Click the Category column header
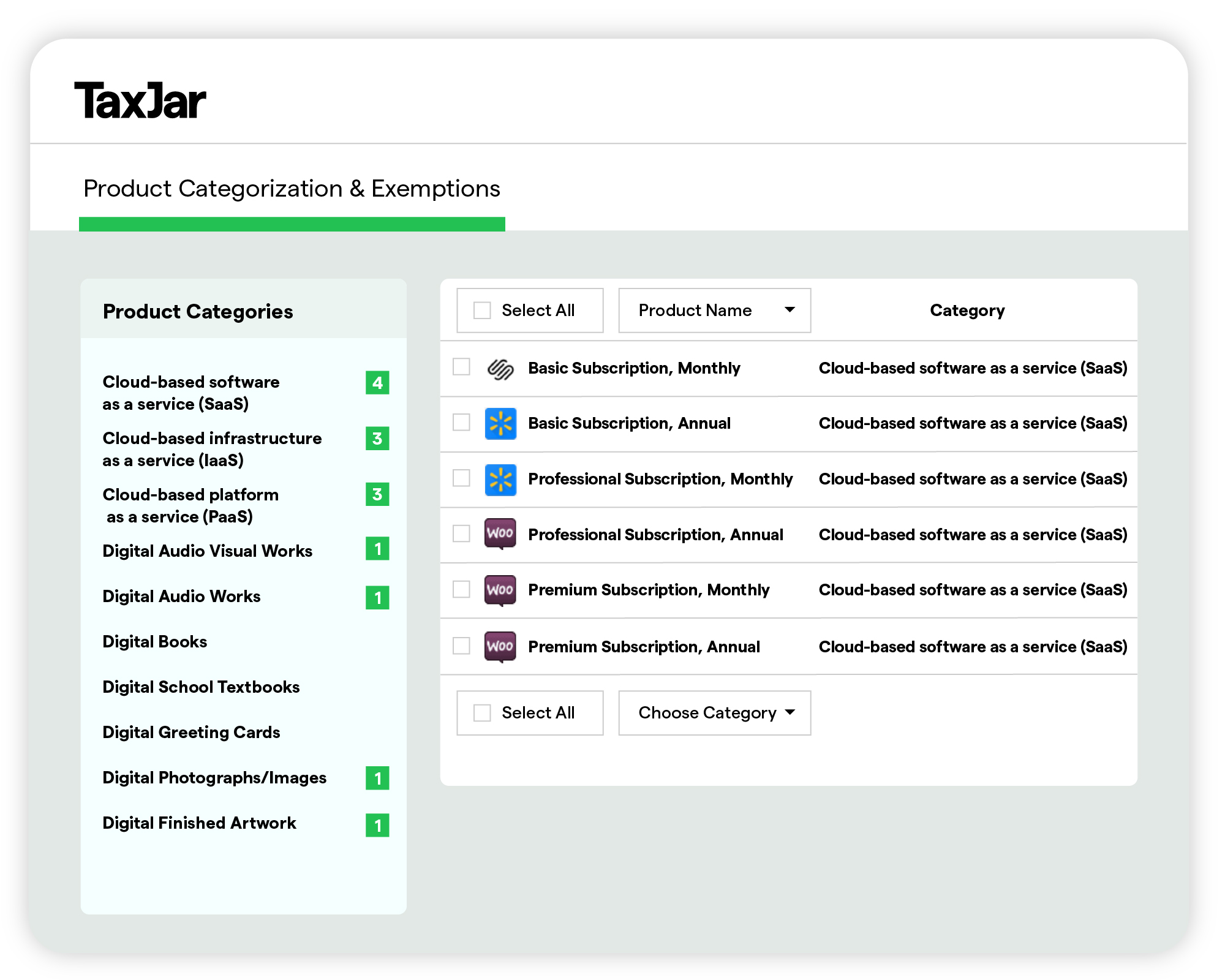The image size is (1225, 980). click(x=967, y=310)
